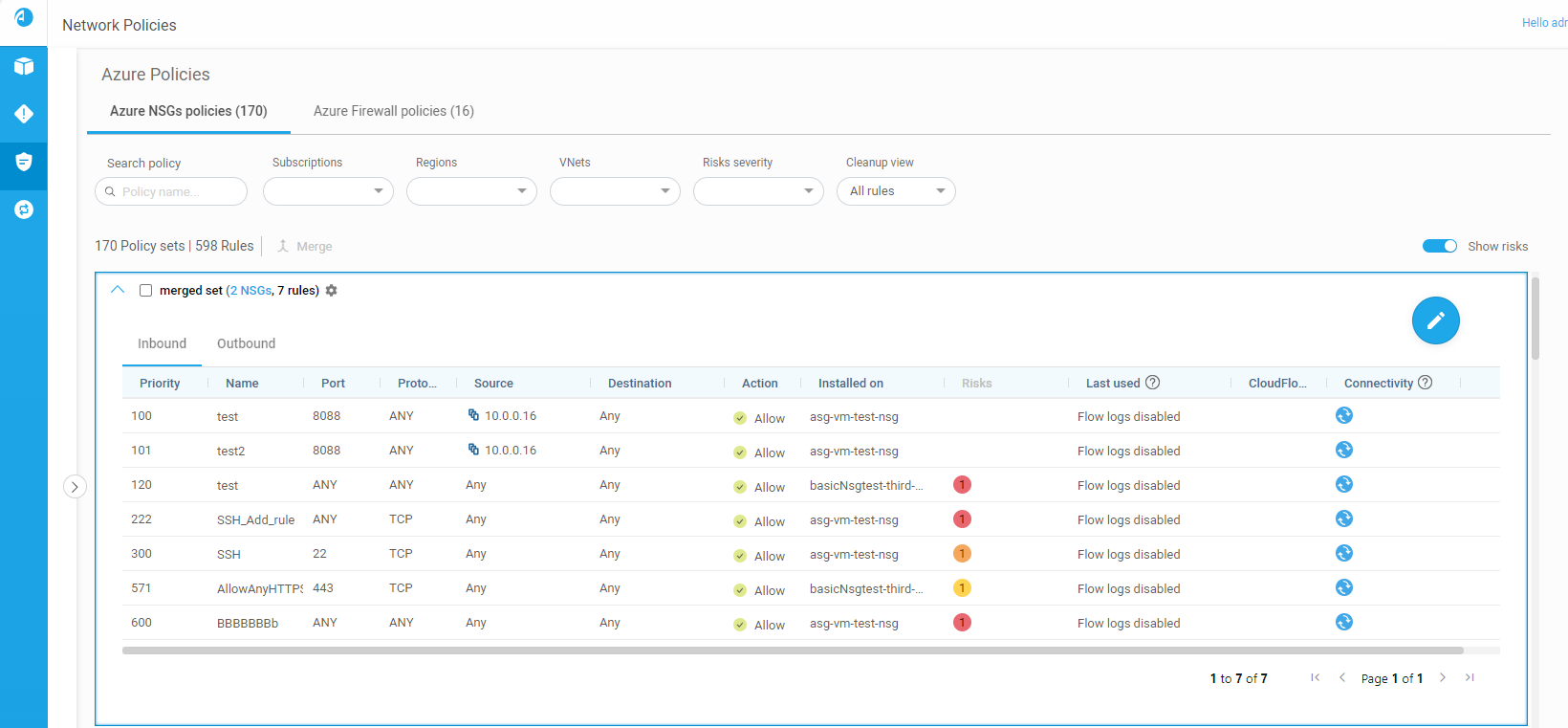Click rule name SSH_Add_rule
This screenshot has width=1568, height=728.
click(255, 519)
